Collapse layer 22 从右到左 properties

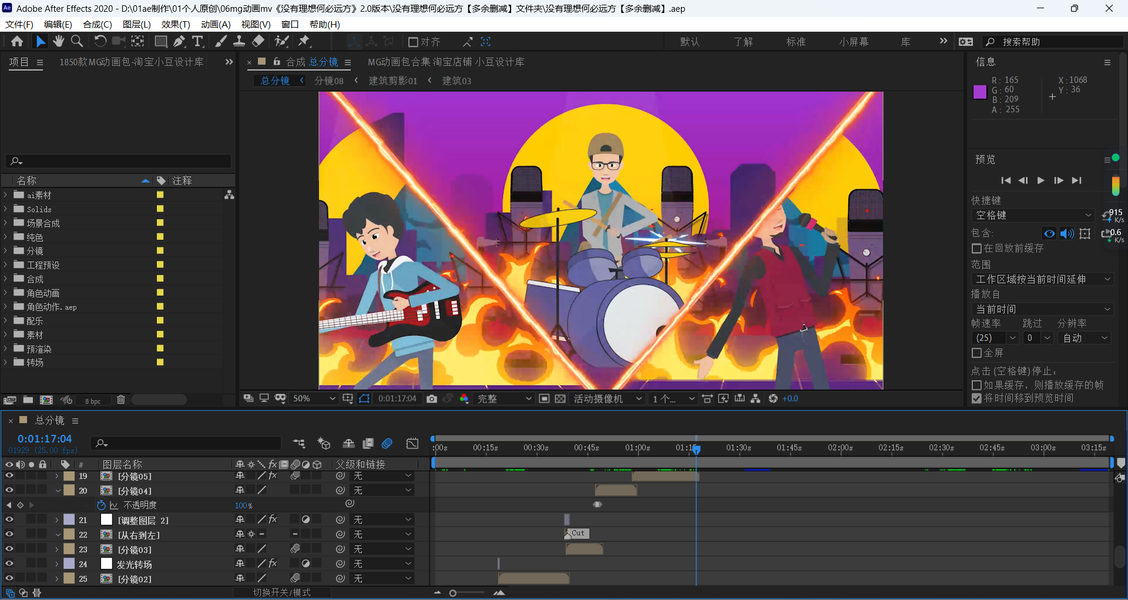57,535
